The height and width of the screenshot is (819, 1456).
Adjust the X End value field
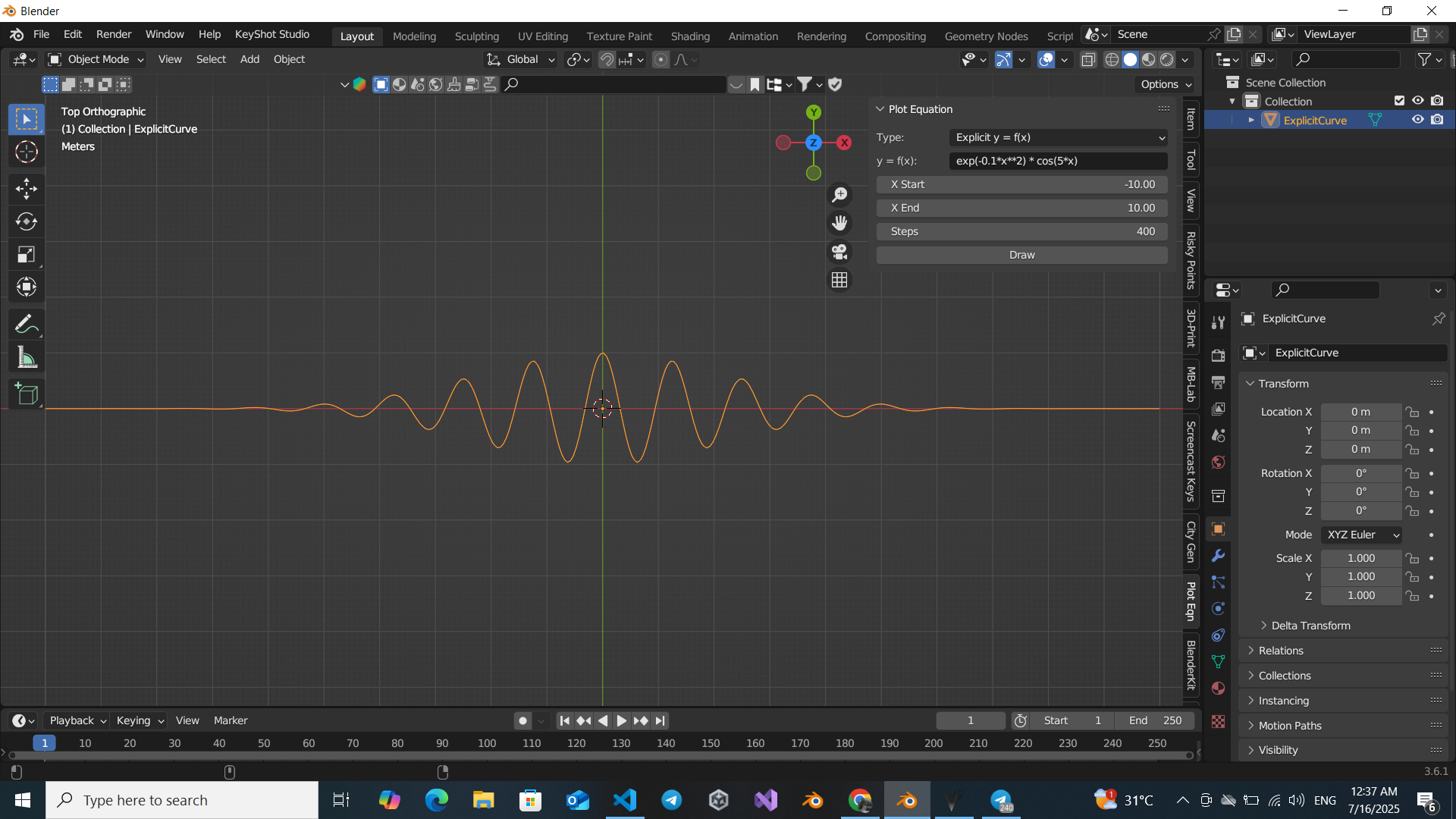[x=1021, y=207]
